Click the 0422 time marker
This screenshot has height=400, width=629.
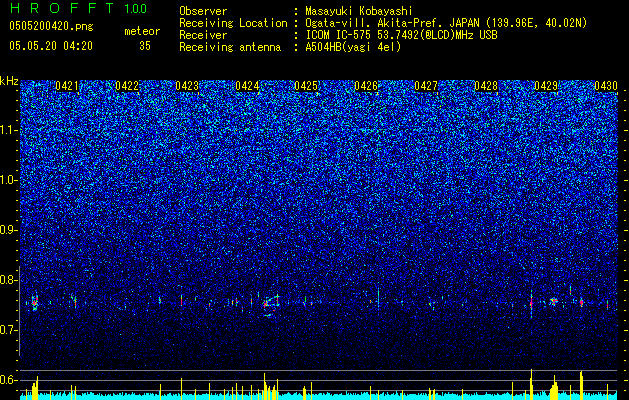click(x=127, y=86)
